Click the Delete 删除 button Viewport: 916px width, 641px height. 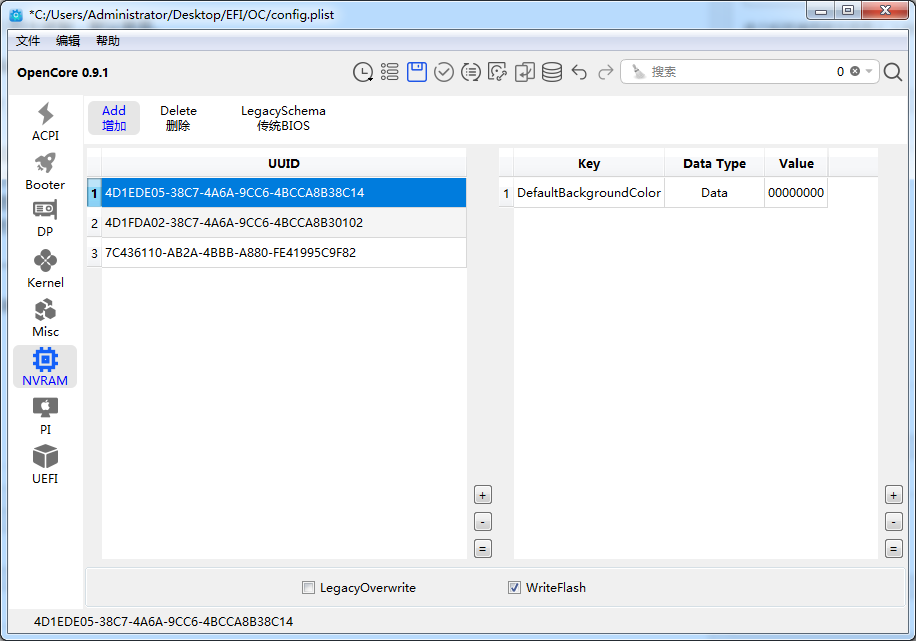pyautogui.click(x=178, y=118)
